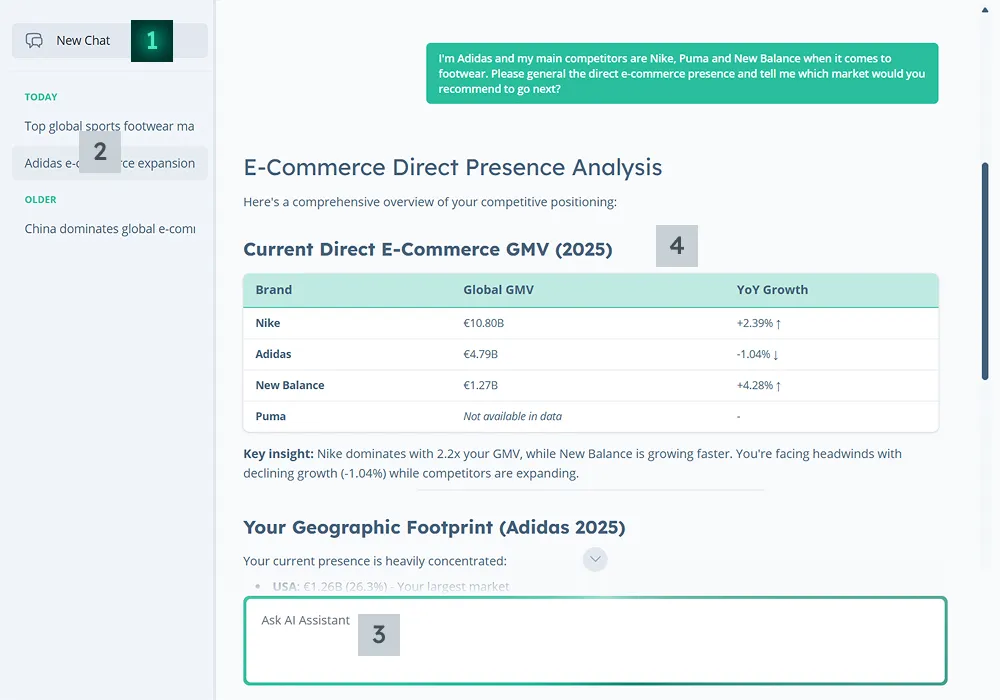Click the YoY Growth column header

click(x=772, y=290)
